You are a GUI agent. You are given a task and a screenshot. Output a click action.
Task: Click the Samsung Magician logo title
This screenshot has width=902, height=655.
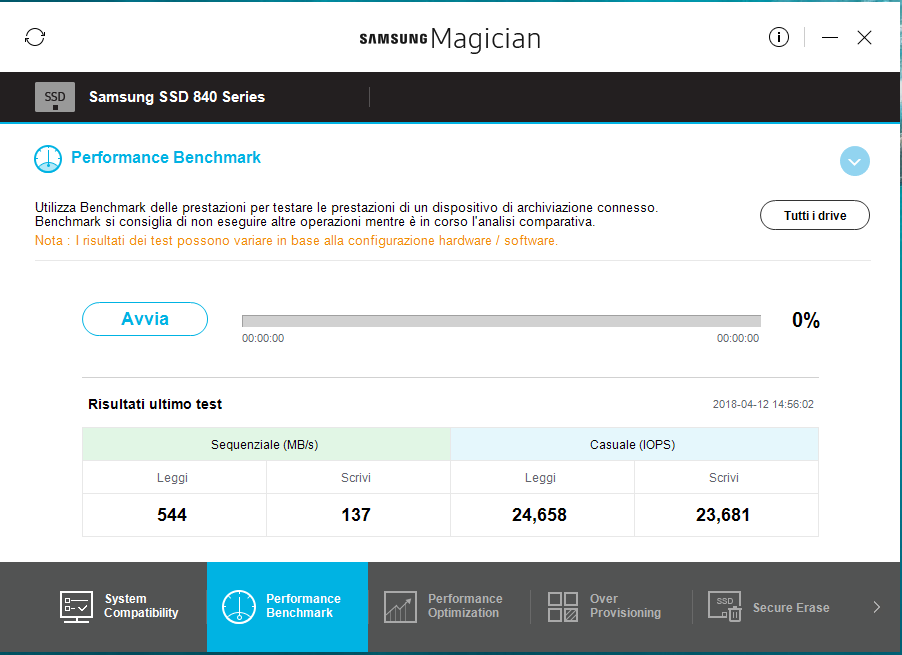click(450, 39)
